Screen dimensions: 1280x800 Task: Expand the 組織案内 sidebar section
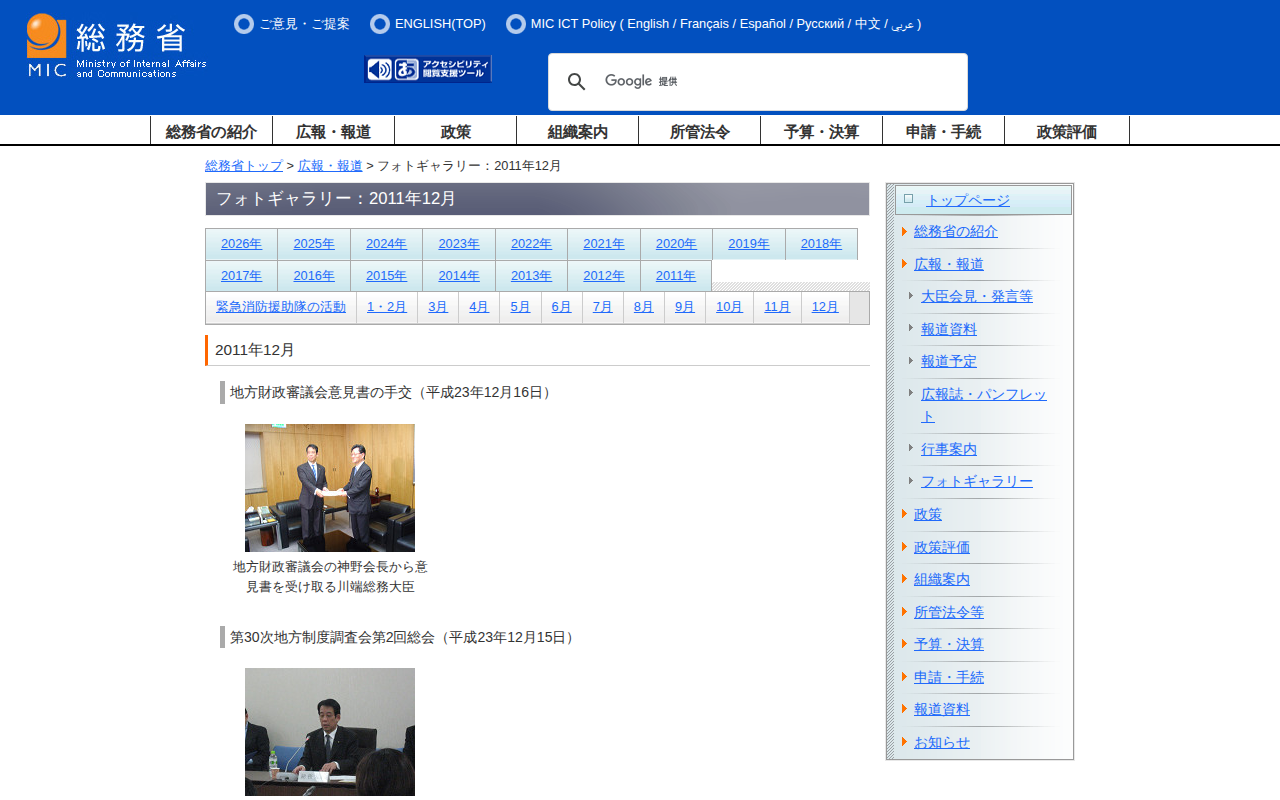pos(904,579)
